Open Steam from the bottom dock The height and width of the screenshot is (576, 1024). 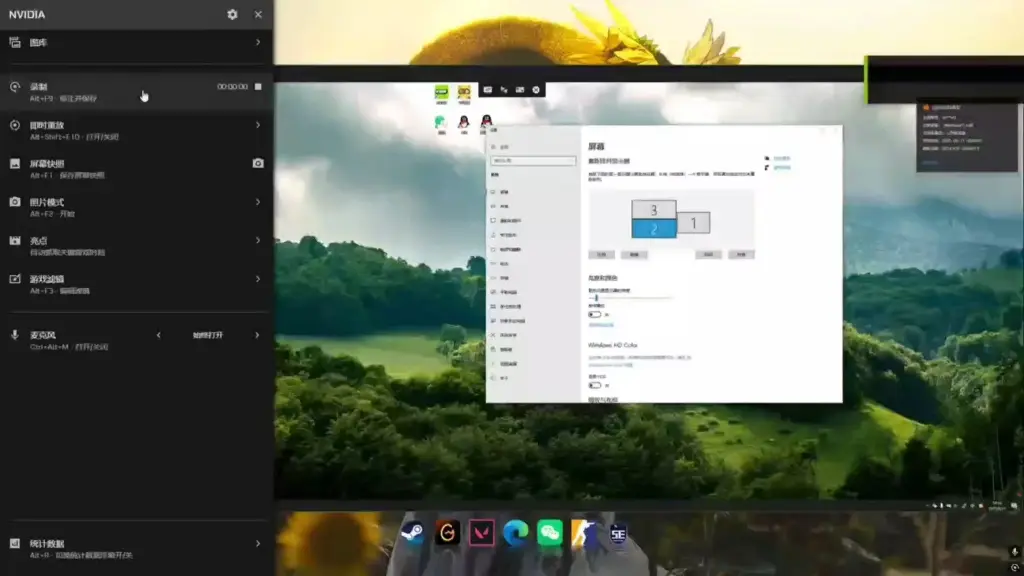click(x=412, y=534)
